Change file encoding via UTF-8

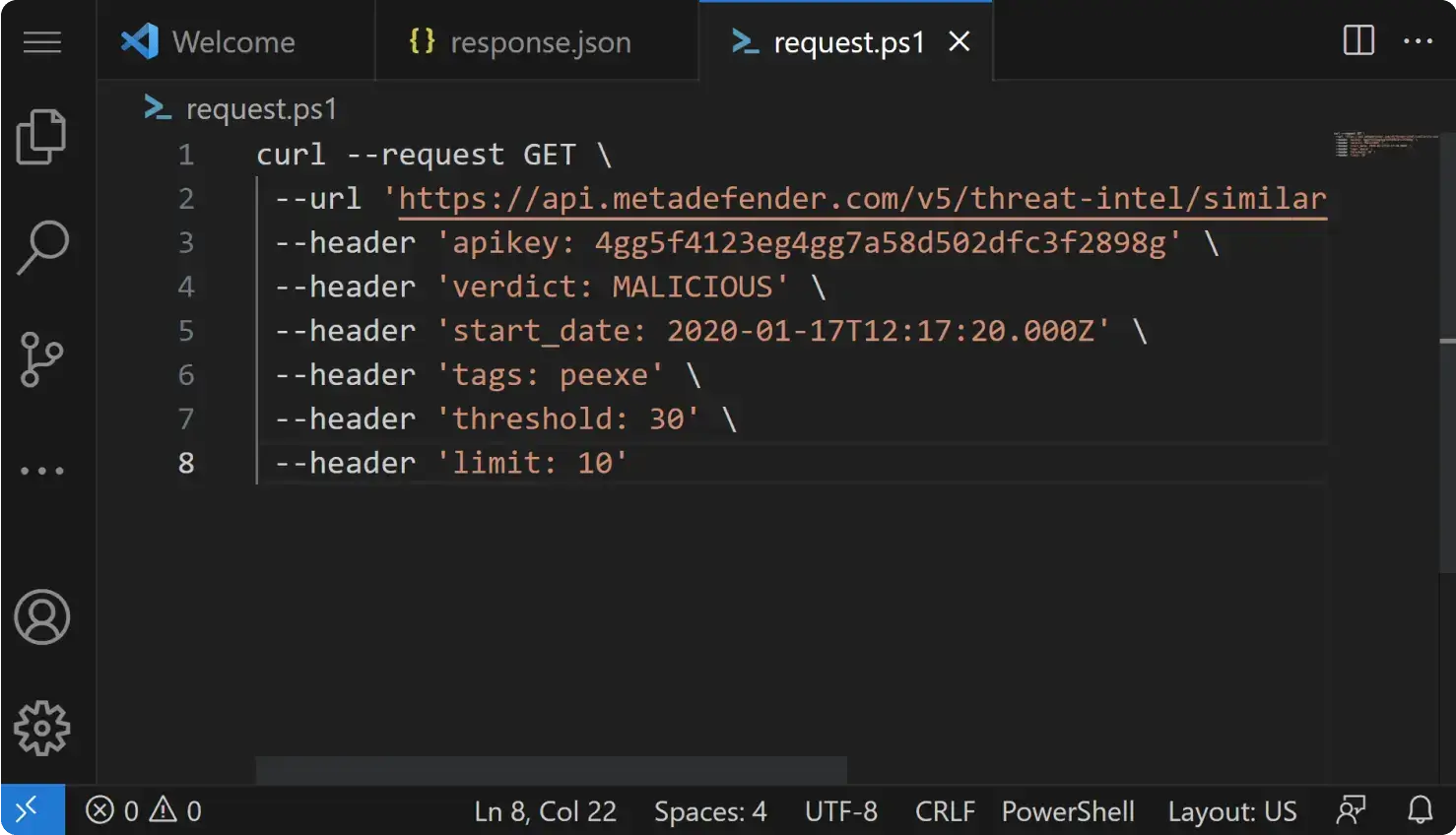[841, 811]
